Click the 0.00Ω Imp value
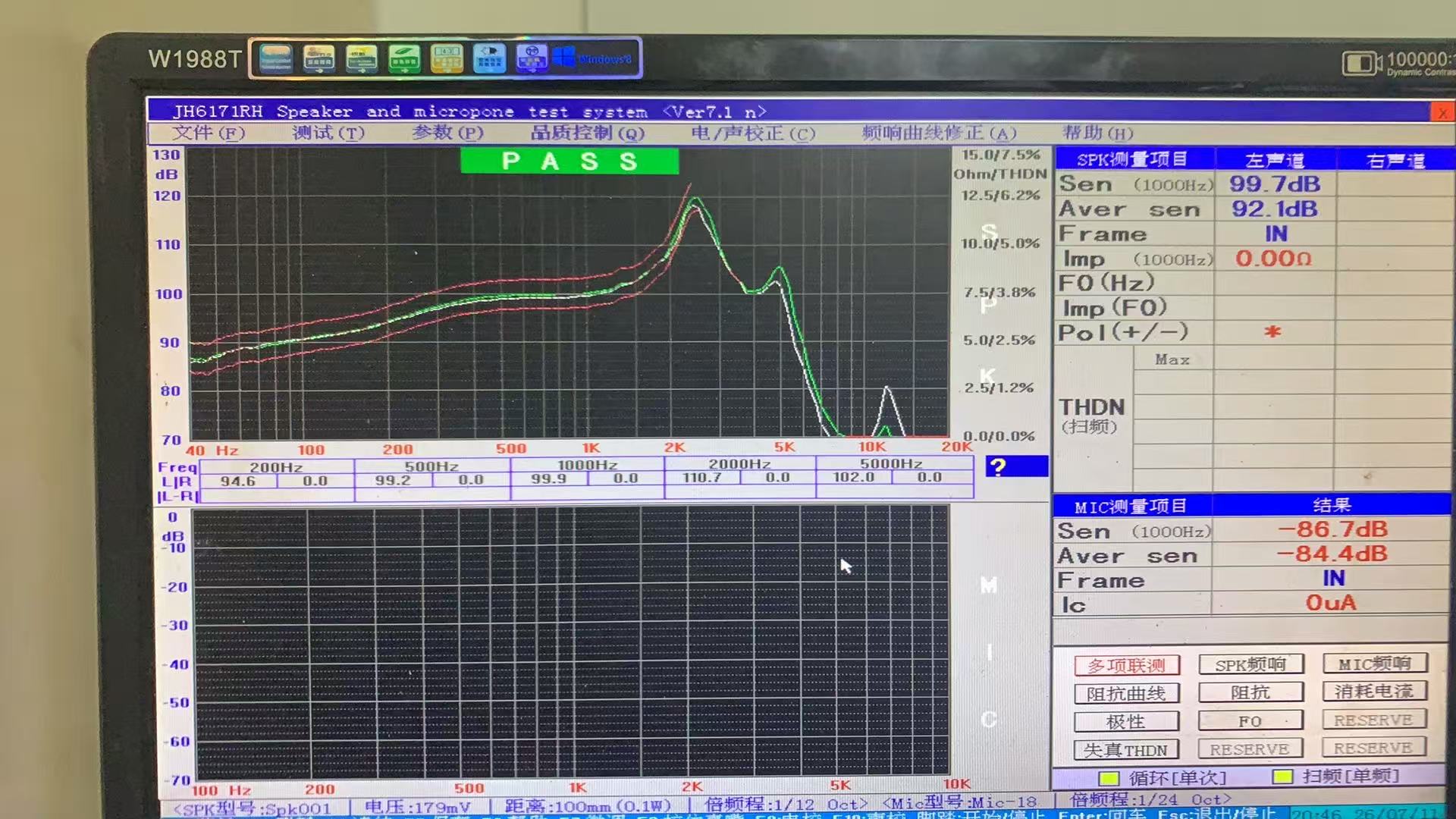 (1273, 258)
